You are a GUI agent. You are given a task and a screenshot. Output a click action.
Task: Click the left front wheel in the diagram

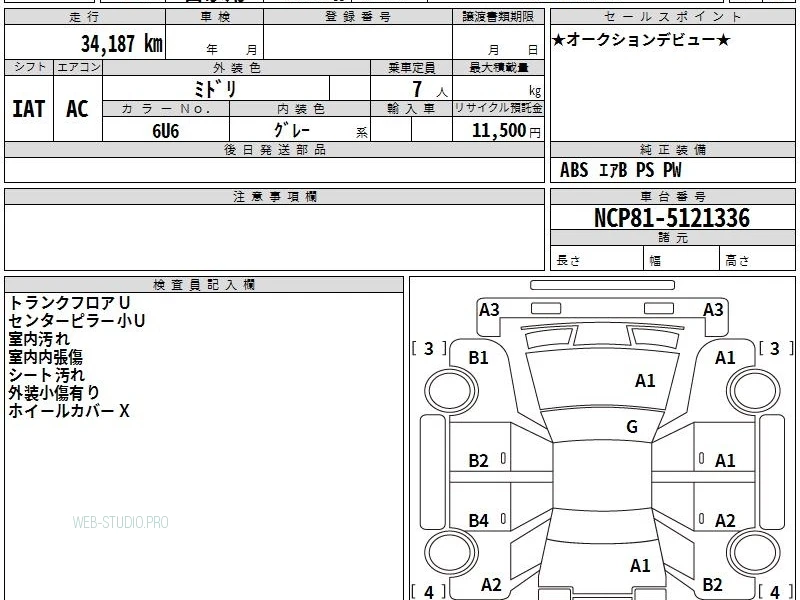[x=451, y=391]
